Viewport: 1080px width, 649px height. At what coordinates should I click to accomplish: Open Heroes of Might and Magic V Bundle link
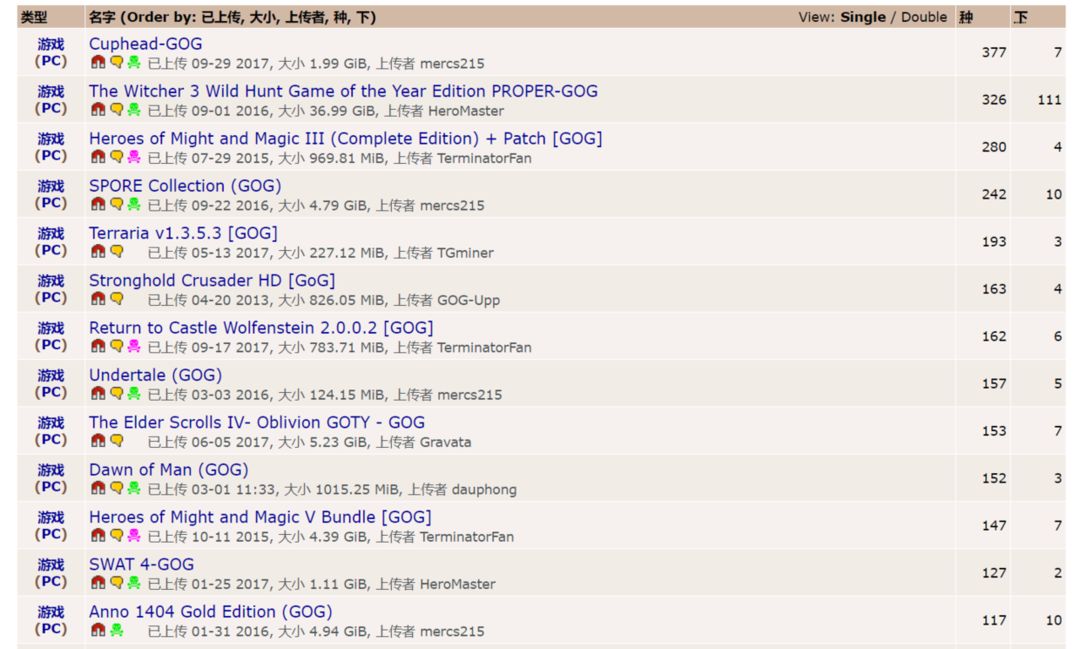(260, 517)
